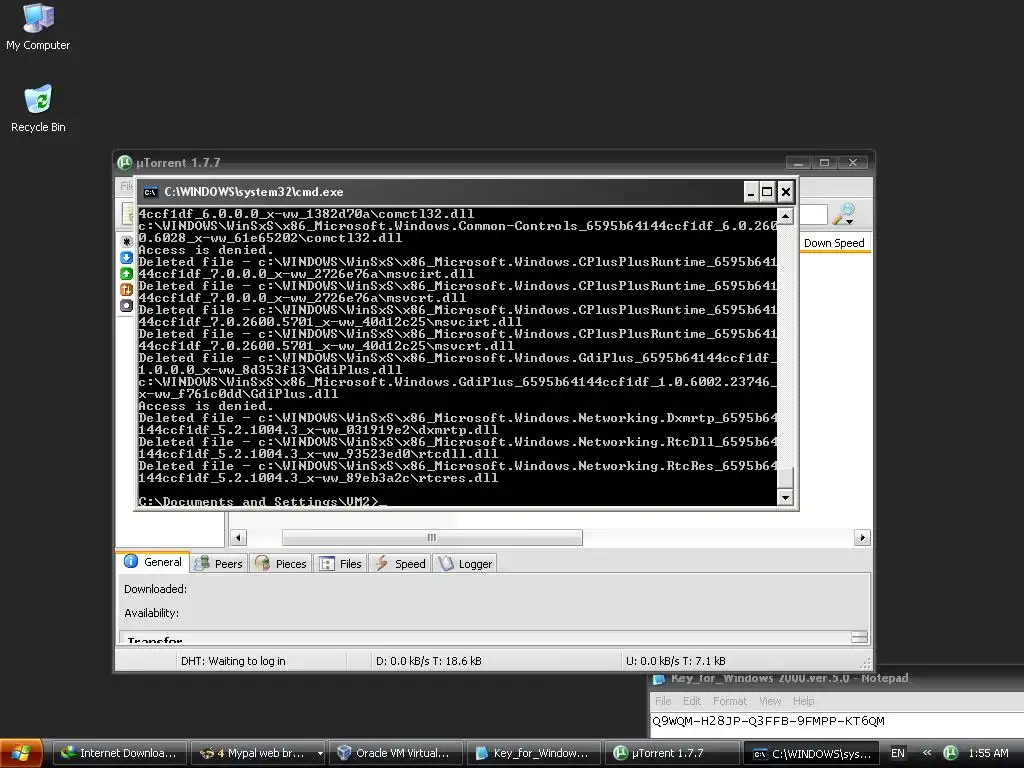Switch to the Speed tab
Image resolution: width=1024 pixels, height=768 pixels.
(x=400, y=564)
